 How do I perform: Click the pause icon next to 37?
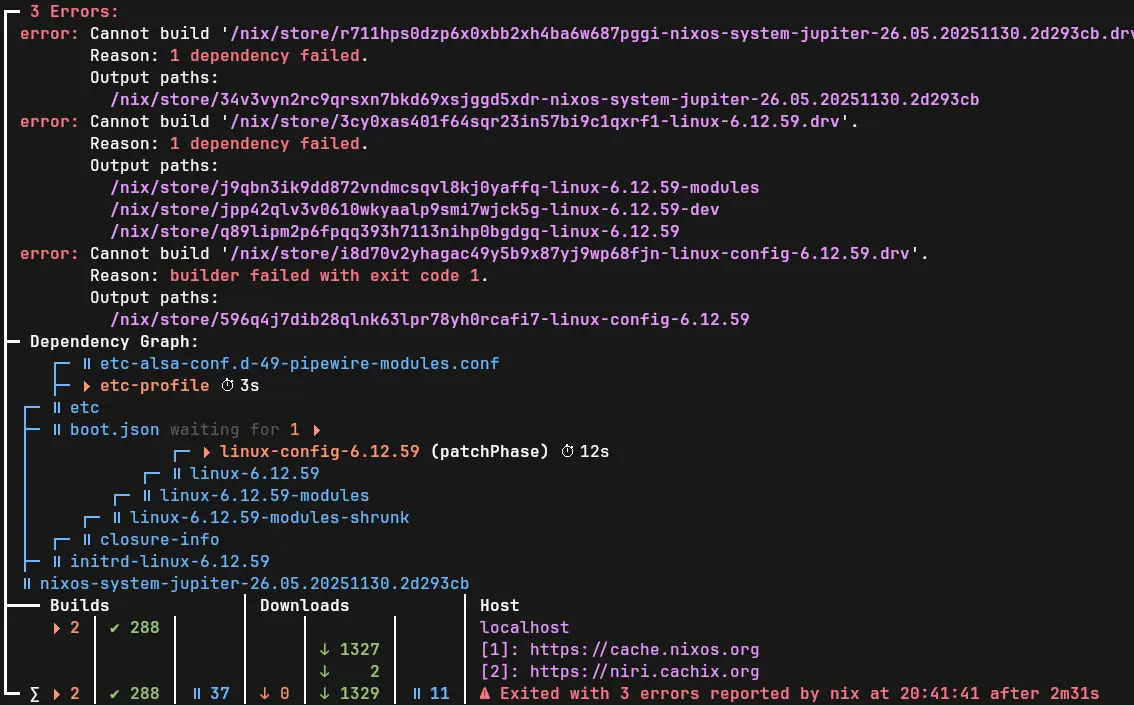coord(197,693)
